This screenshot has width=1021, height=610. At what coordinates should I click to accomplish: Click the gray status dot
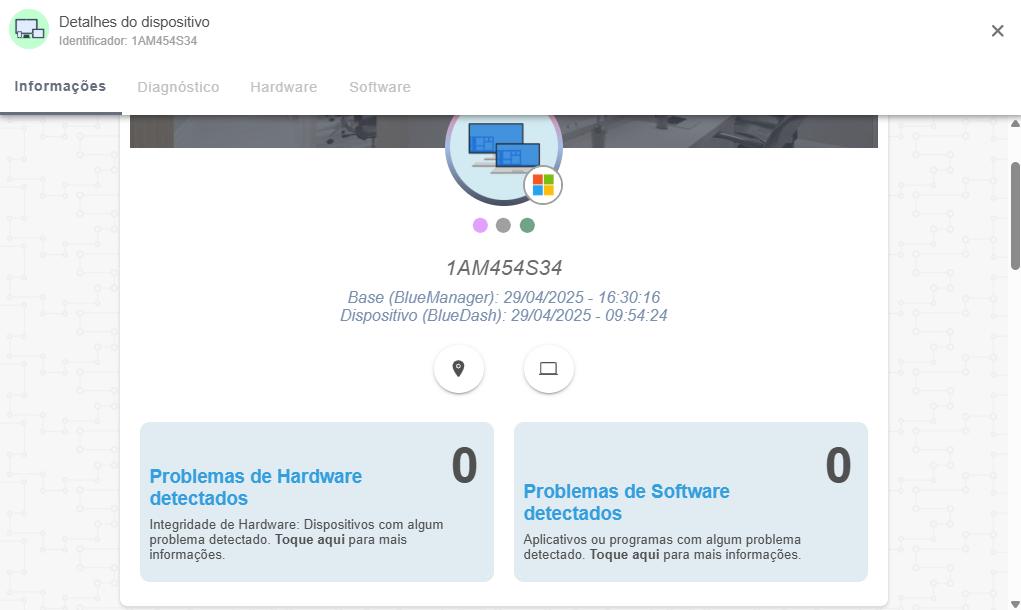click(x=503, y=225)
